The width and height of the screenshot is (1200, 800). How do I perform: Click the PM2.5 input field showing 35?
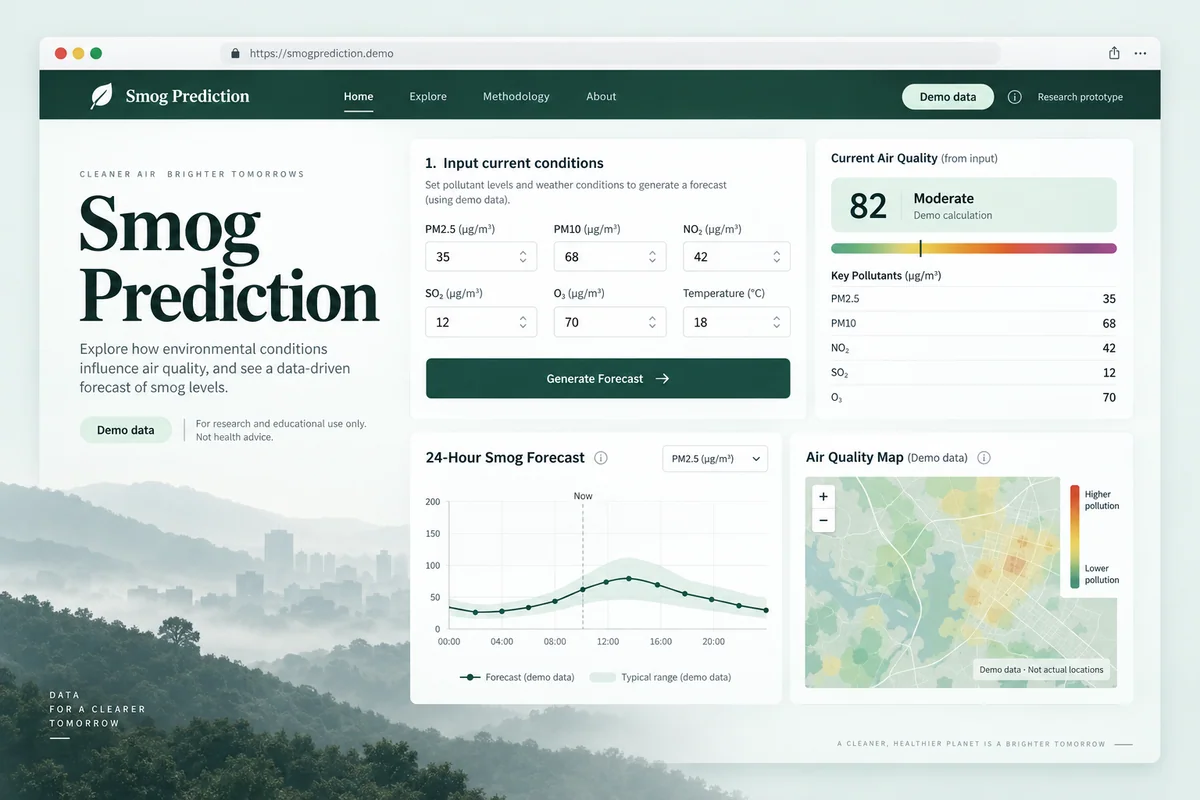click(481, 257)
